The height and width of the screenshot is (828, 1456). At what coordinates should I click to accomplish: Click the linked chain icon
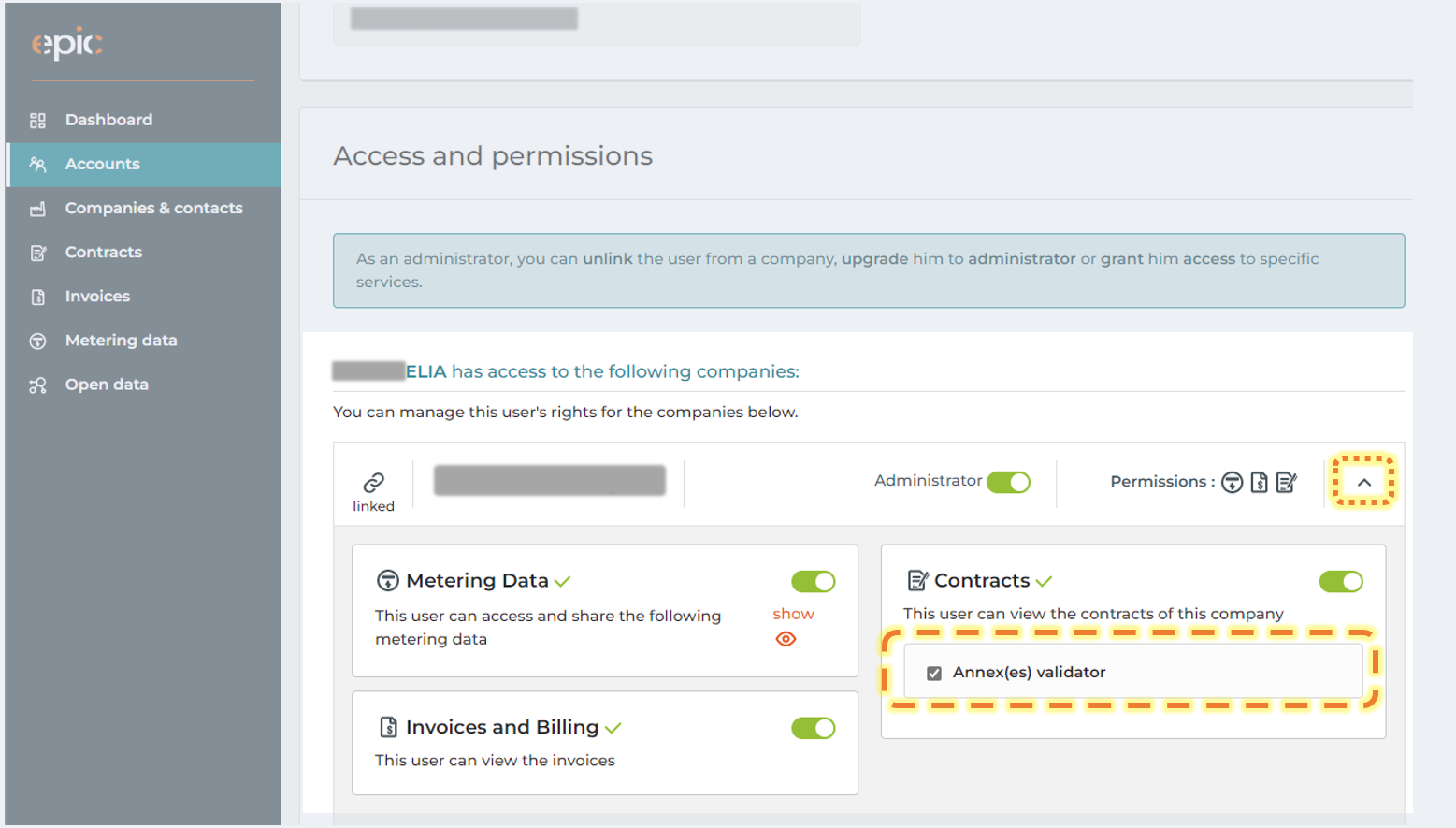[x=373, y=483]
